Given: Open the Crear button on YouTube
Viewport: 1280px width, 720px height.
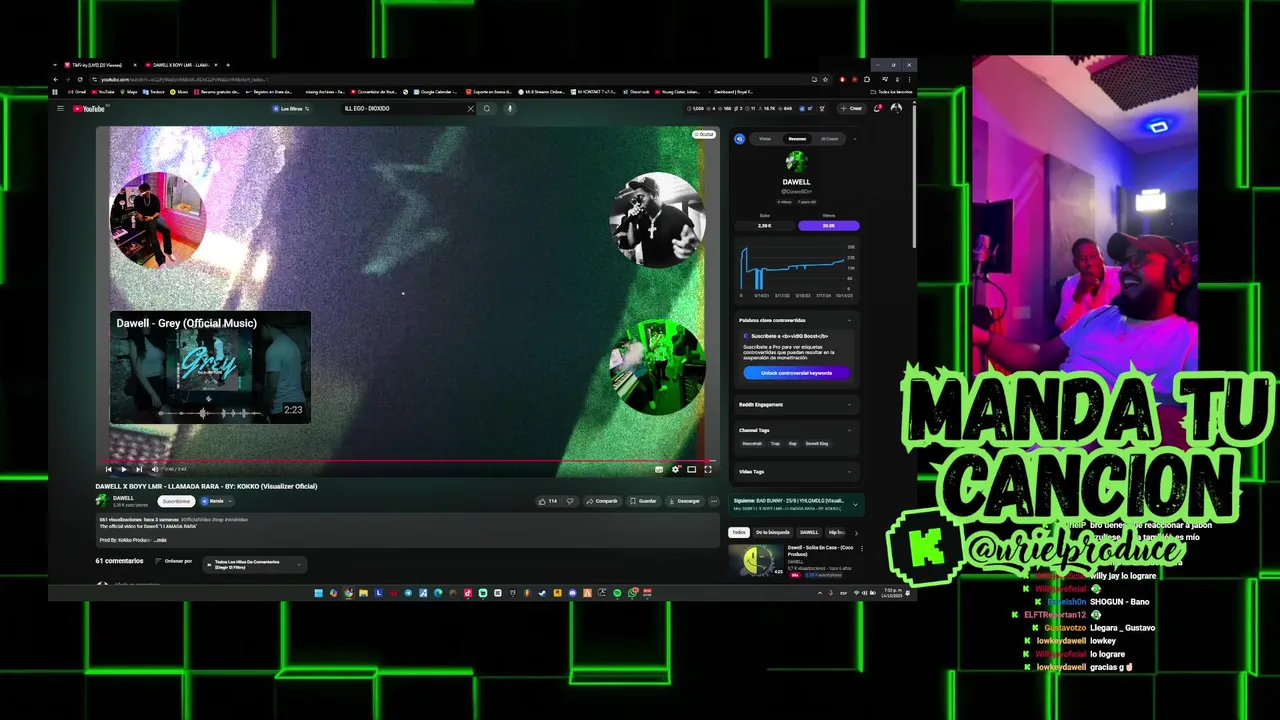Looking at the screenshot, I should pos(851,108).
